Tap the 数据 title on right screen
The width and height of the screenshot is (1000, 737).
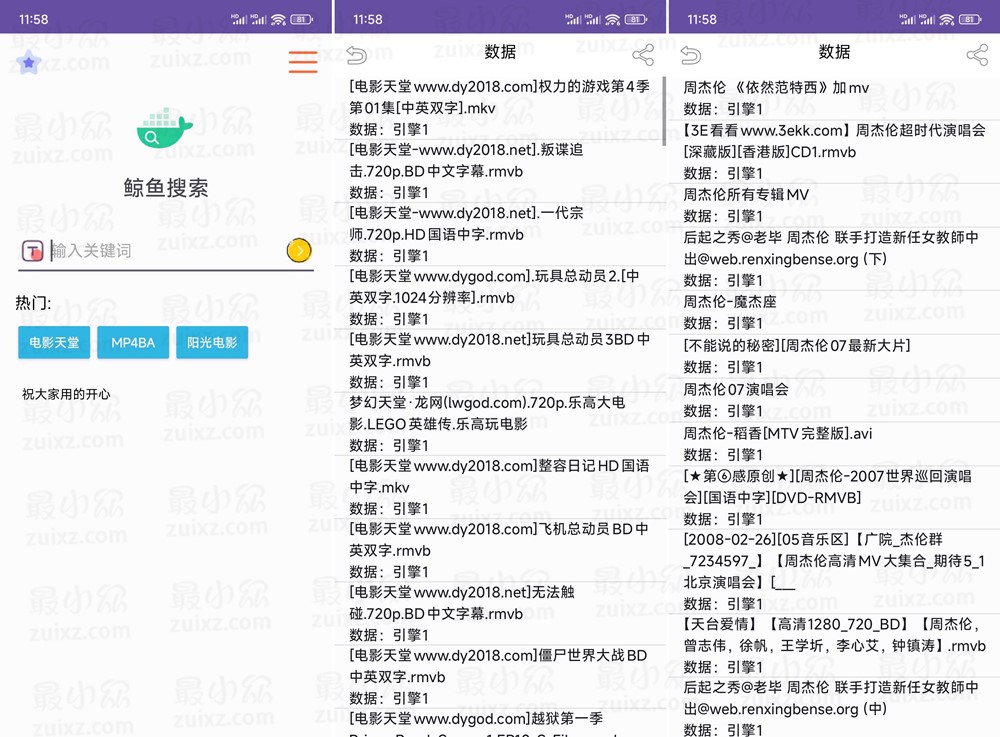pos(834,52)
